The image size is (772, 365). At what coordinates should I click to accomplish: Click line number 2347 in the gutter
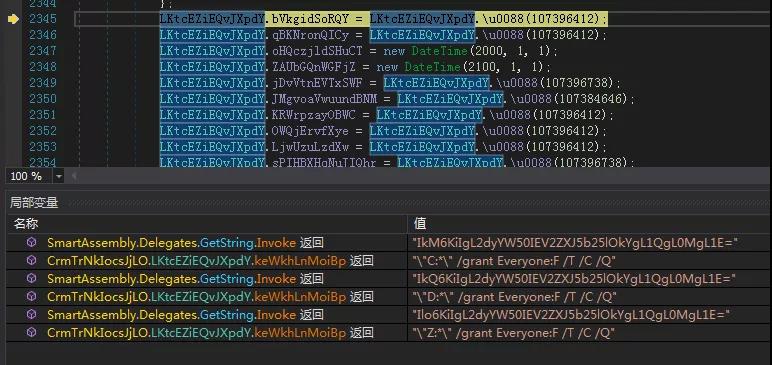pyautogui.click(x=43, y=51)
